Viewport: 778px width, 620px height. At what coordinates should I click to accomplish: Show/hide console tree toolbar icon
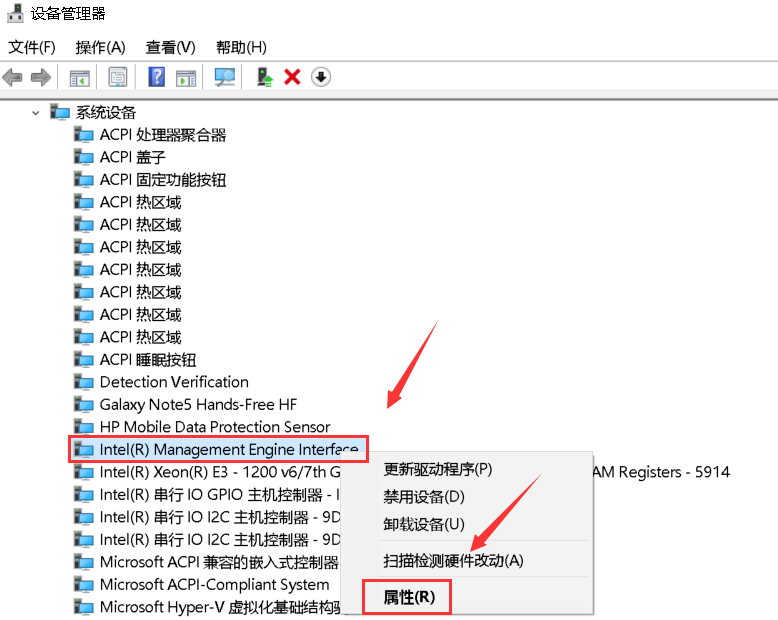[79, 77]
